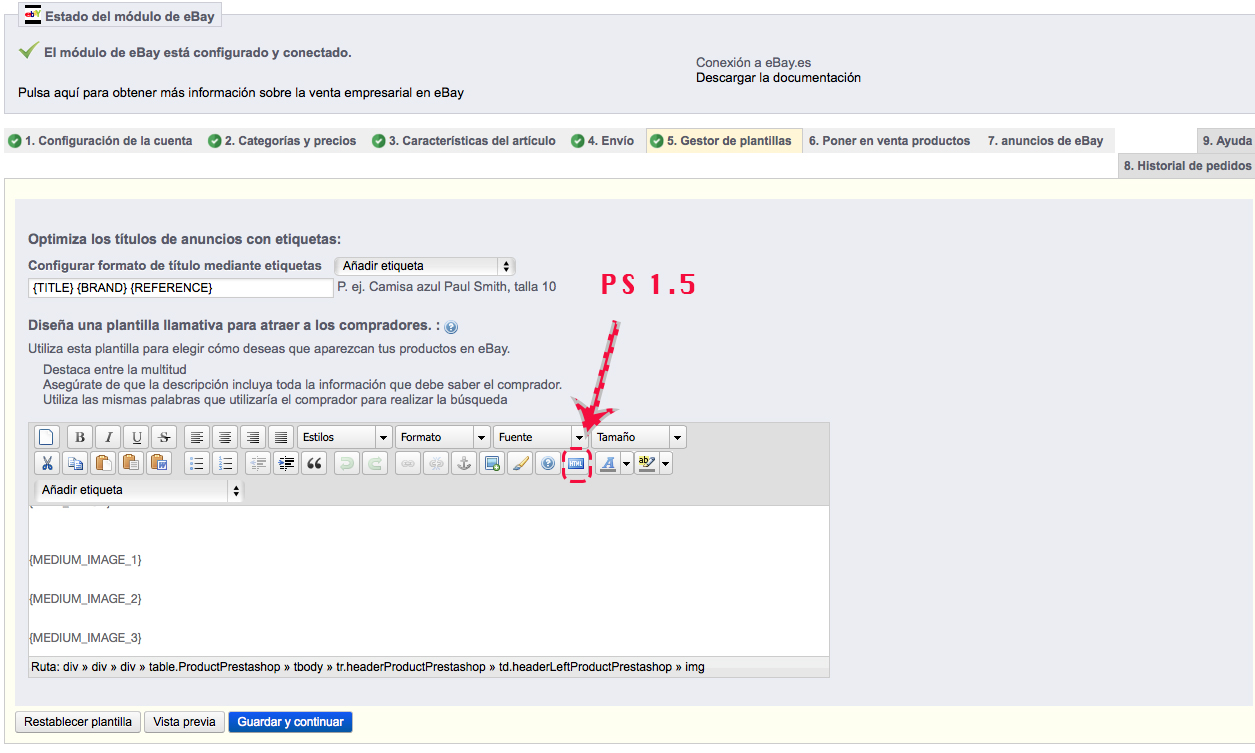1255x753 pixels.
Task: Open tab 1. Configuración de la cuenta
Action: 100,141
